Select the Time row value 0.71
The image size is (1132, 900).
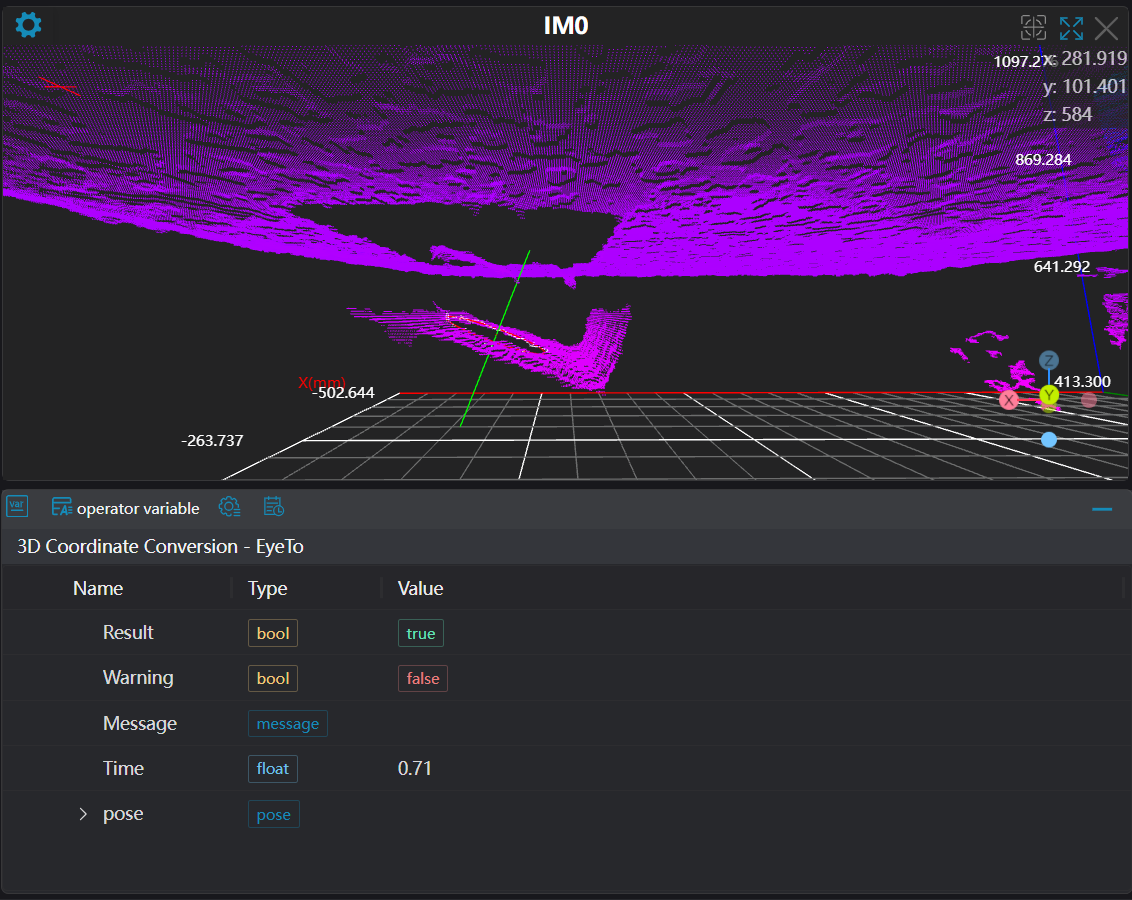coord(414,768)
